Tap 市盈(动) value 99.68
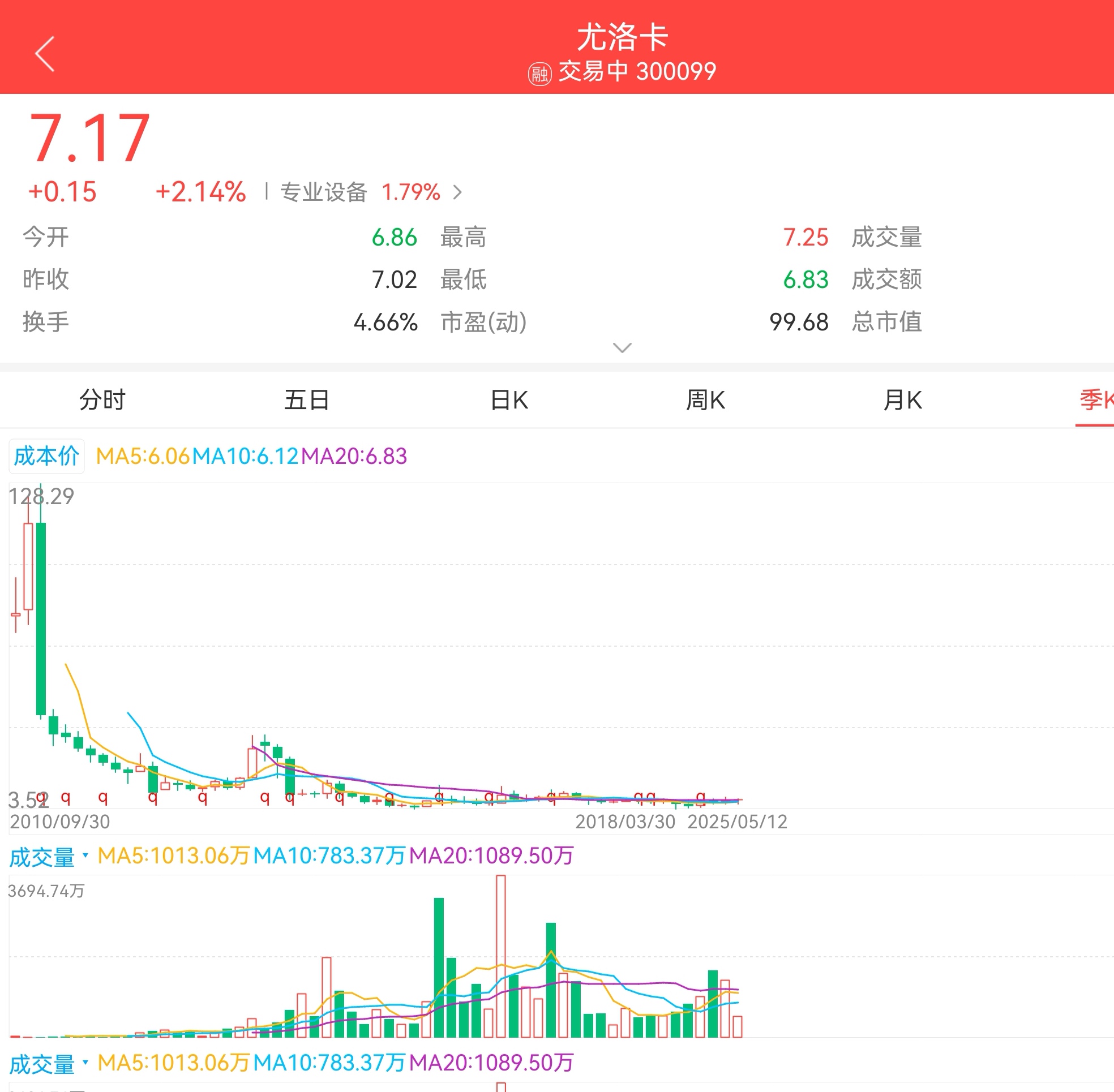1114x1092 pixels. click(x=799, y=323)
